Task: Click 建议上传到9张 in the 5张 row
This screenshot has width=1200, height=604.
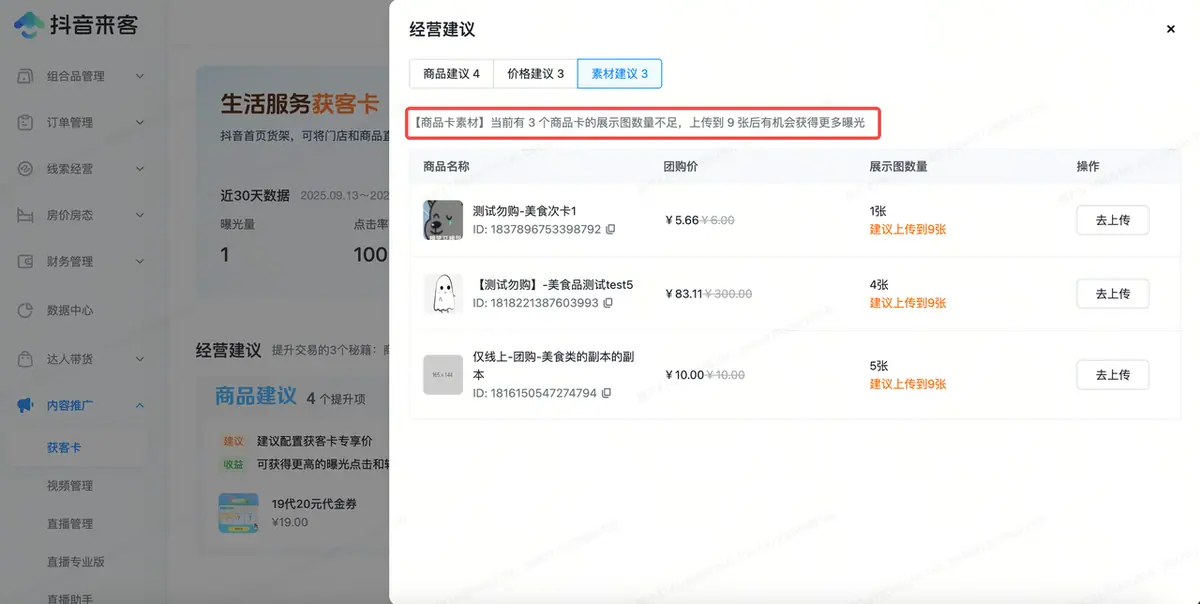Action: [x=908, y=384]
